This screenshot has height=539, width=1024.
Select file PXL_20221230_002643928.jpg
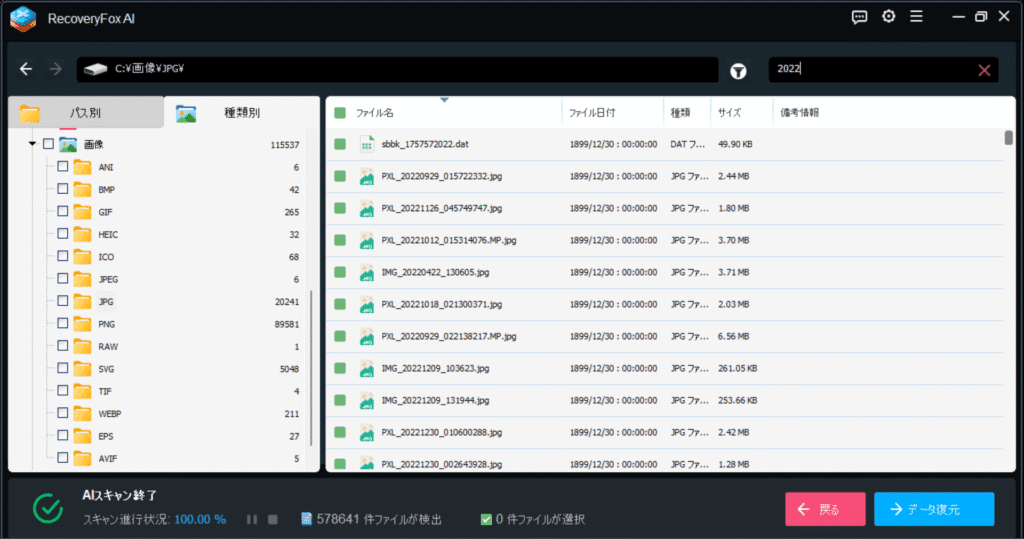441,465
